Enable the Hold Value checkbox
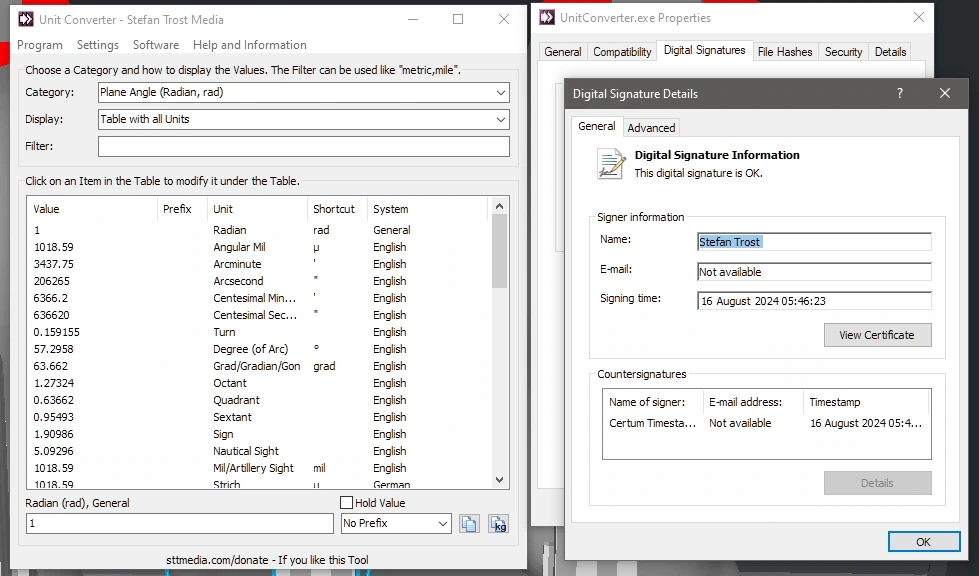The height and width of the screenshot is (576, 979). pyautogui.click(x=347, y=502)
